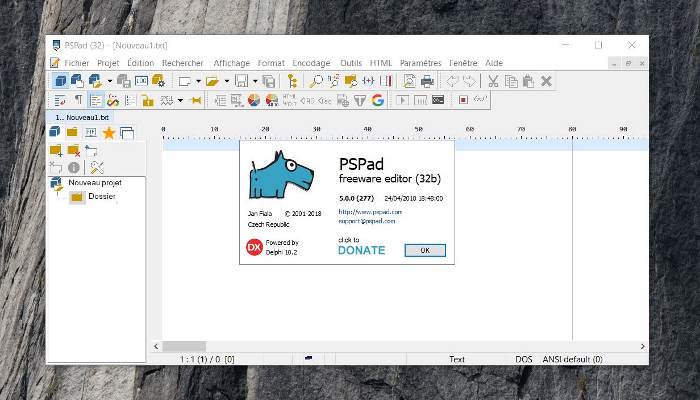Open the Fichier menu
The image size is (700, 400).
click(77, 63)
